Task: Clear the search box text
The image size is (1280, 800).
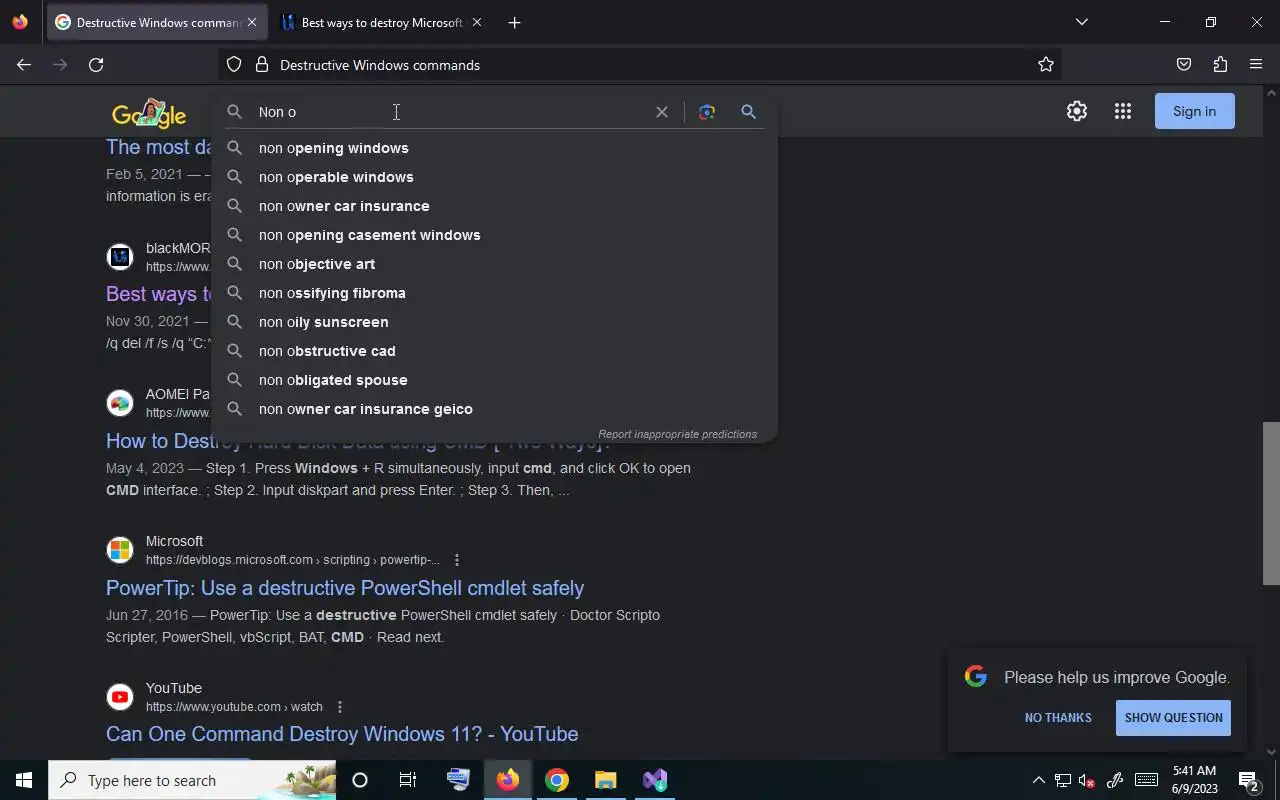Action: coord(661,112)
